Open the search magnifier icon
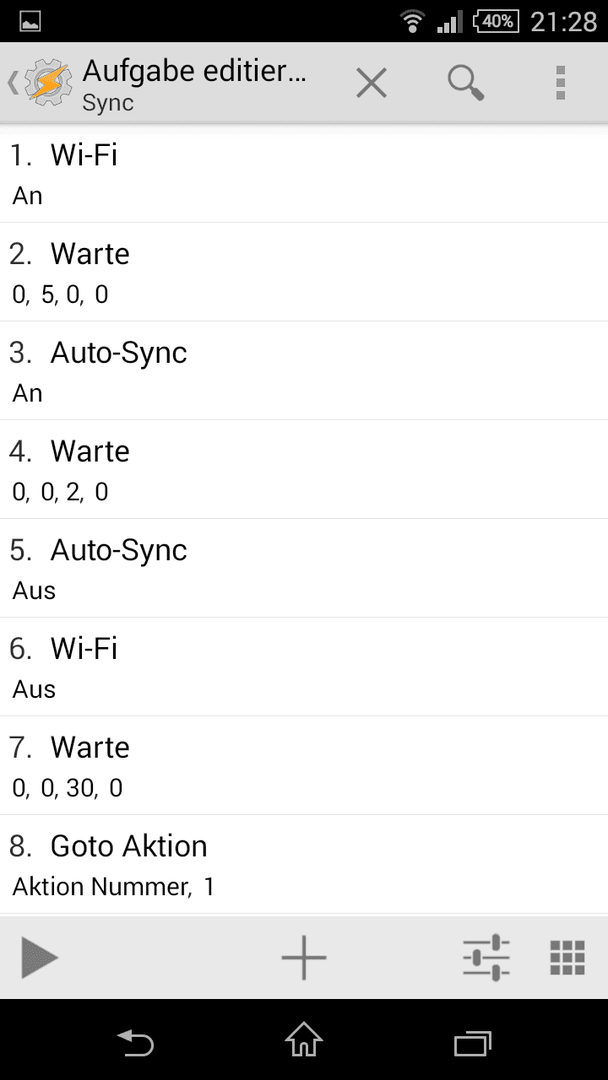 click(x=466, y=83)
